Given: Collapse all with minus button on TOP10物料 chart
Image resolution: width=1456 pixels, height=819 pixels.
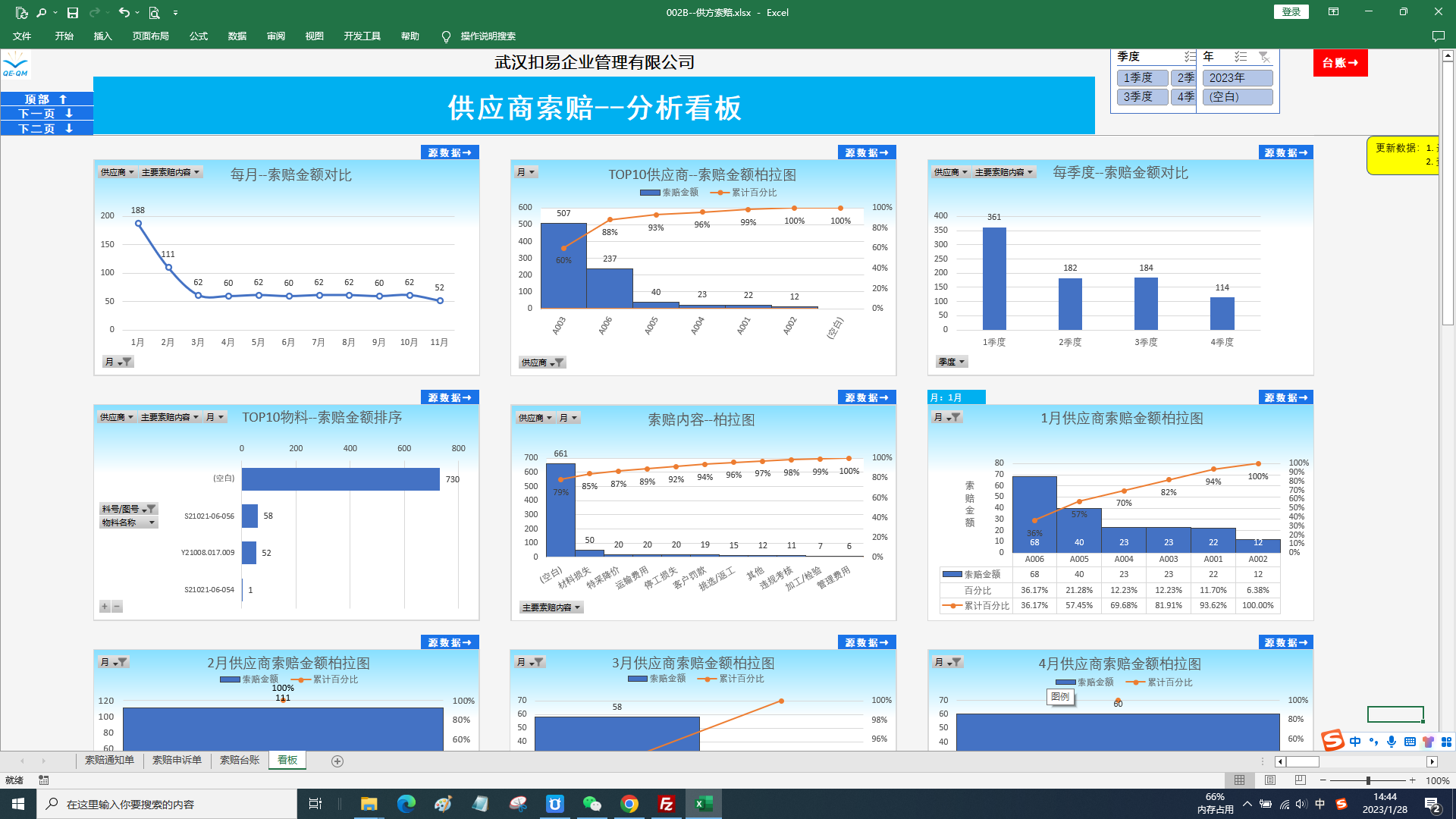Looking at the screenshot, I should pos(117,607).
